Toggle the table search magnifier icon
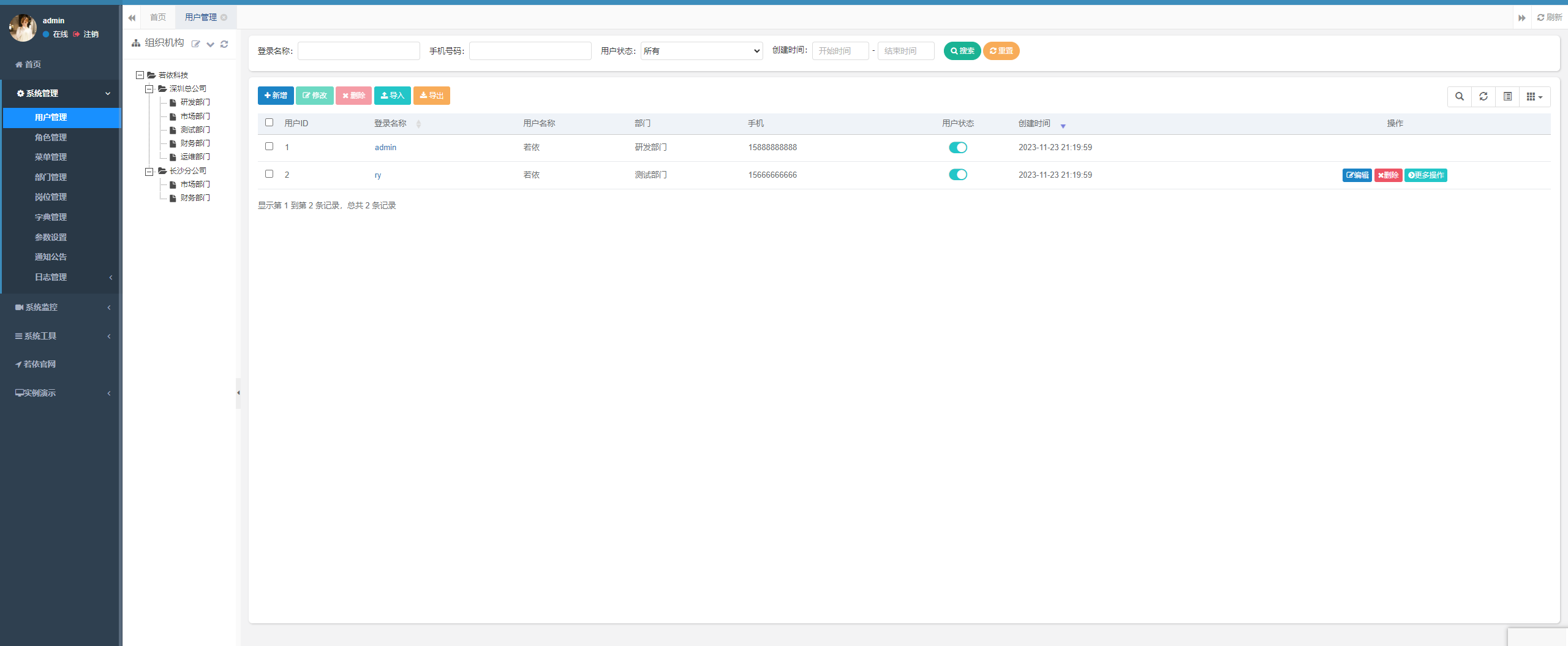This screenshot has width=1568, height=646. tap(1460, 96)
